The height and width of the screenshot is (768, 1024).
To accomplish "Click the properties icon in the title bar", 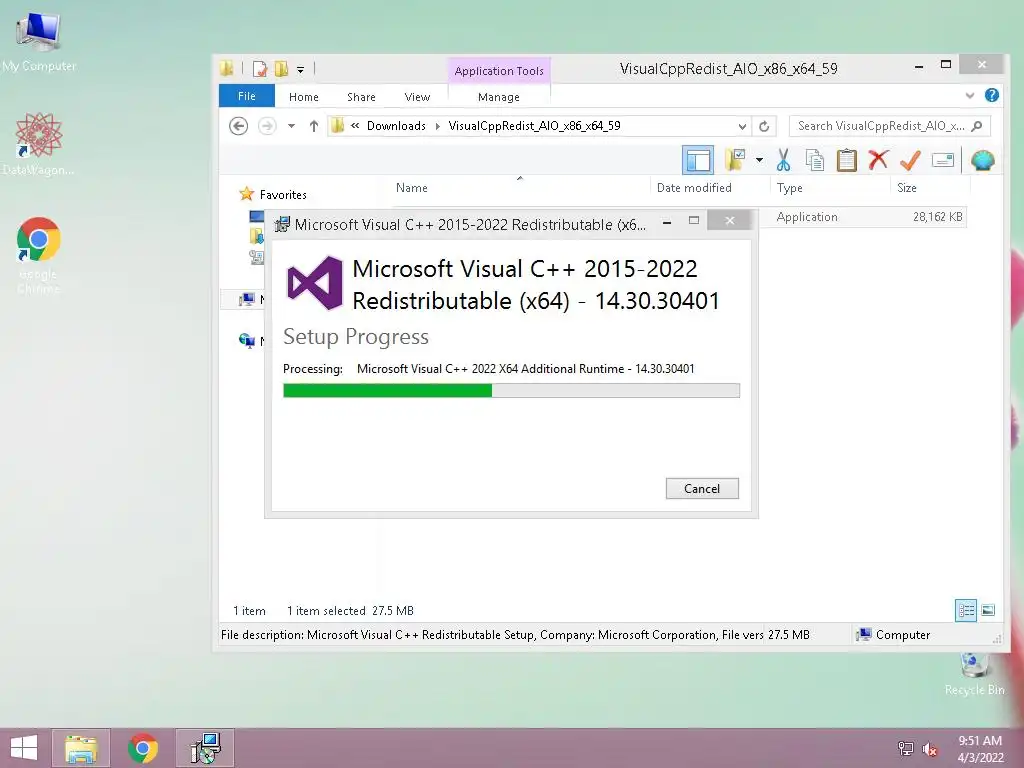I will point(260,69).
